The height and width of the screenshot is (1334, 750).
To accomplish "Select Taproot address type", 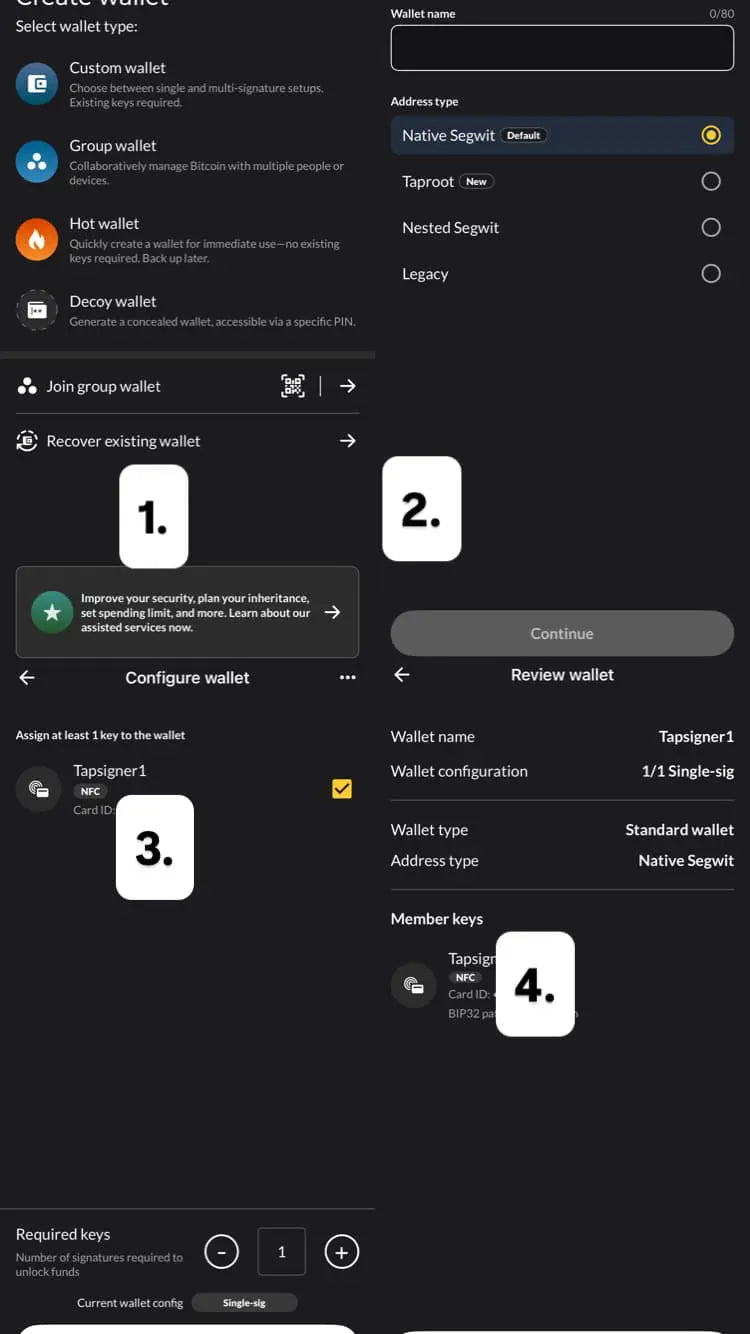I will (x=562, y=181).
